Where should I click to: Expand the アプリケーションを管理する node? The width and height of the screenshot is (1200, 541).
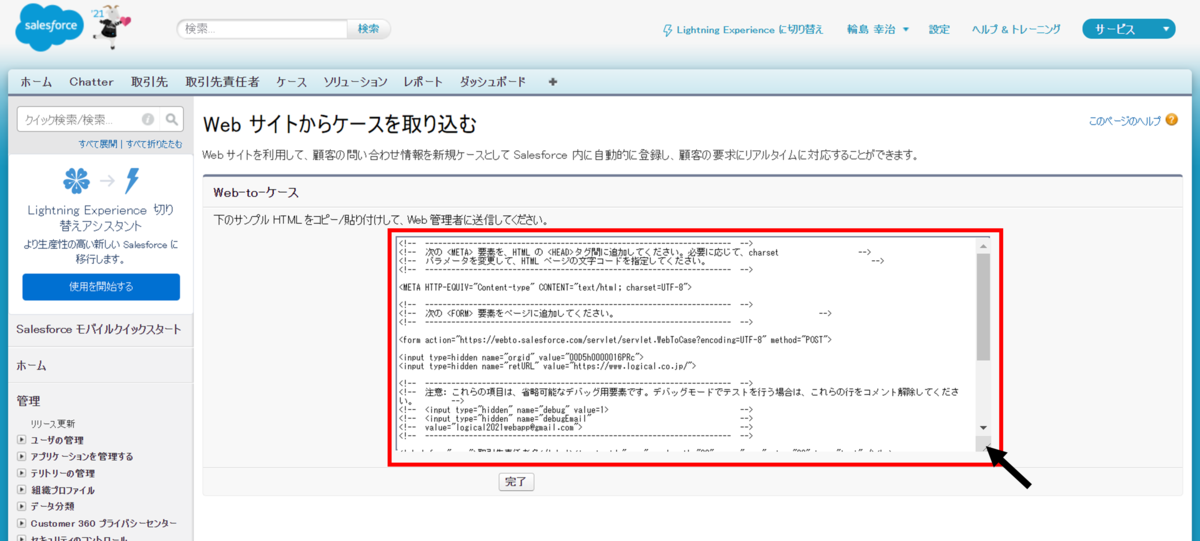click(22, 456)
